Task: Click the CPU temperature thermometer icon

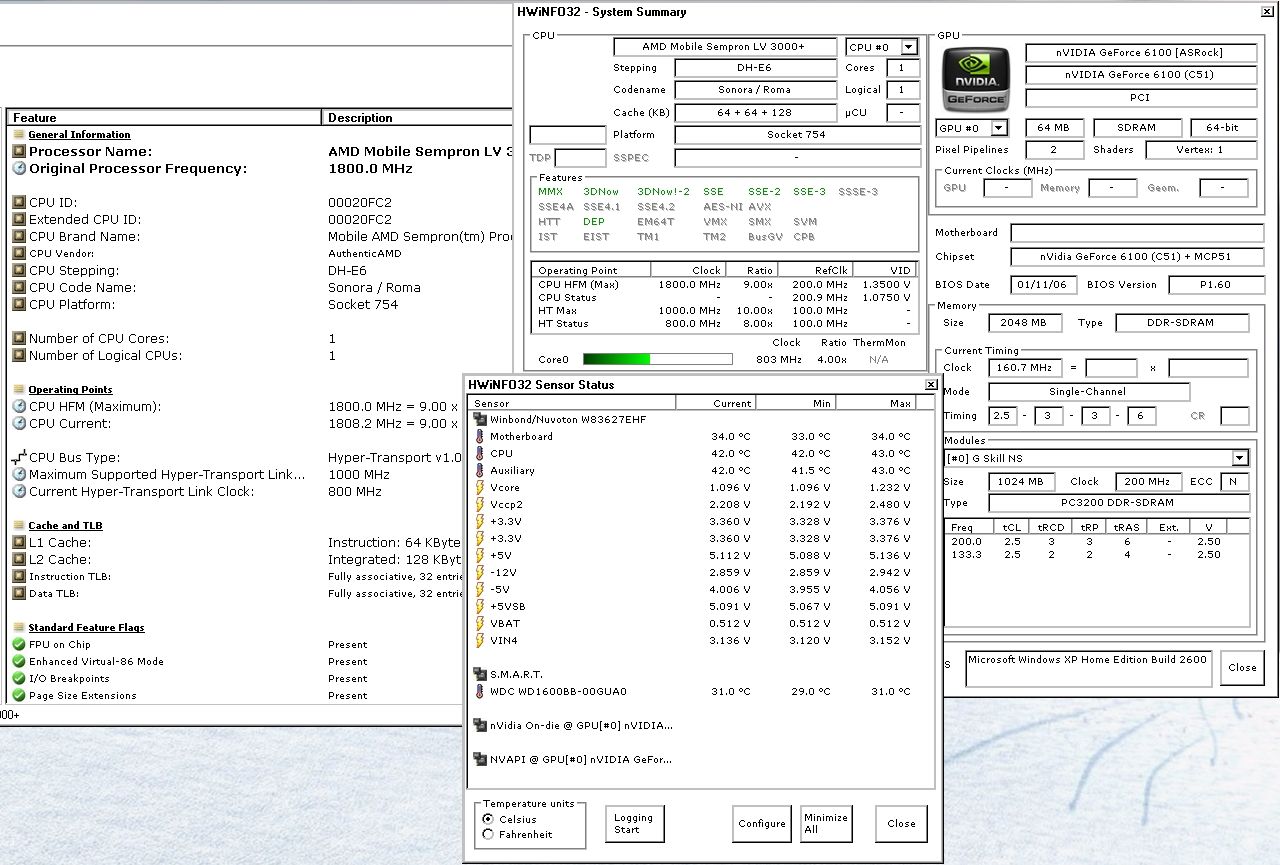Action: pos(480,454)
